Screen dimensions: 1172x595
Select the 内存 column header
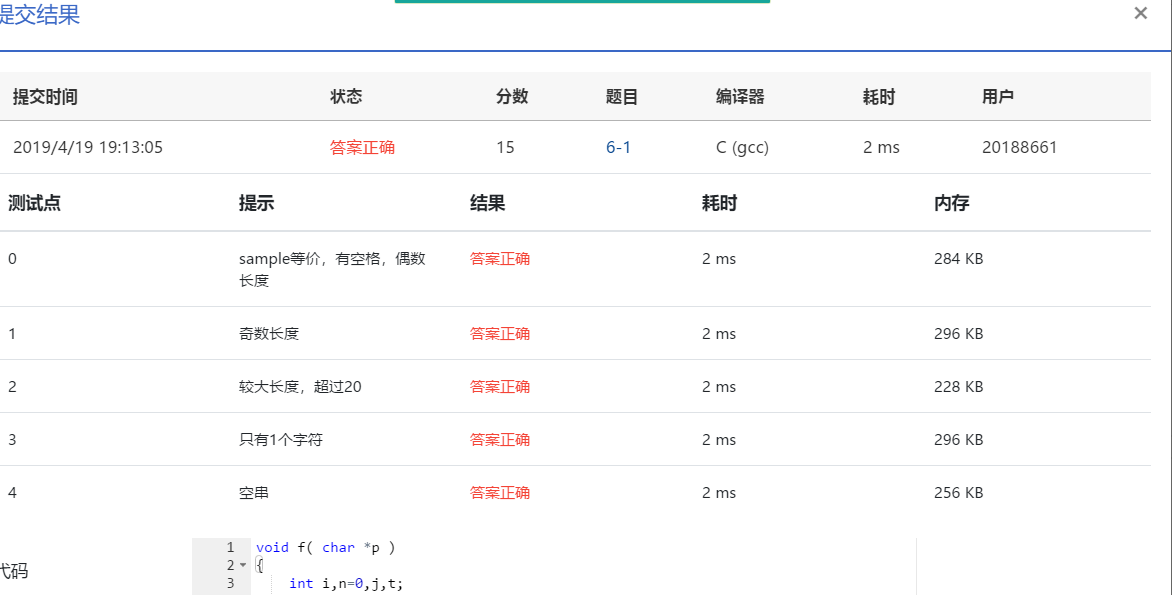[952, 203]
